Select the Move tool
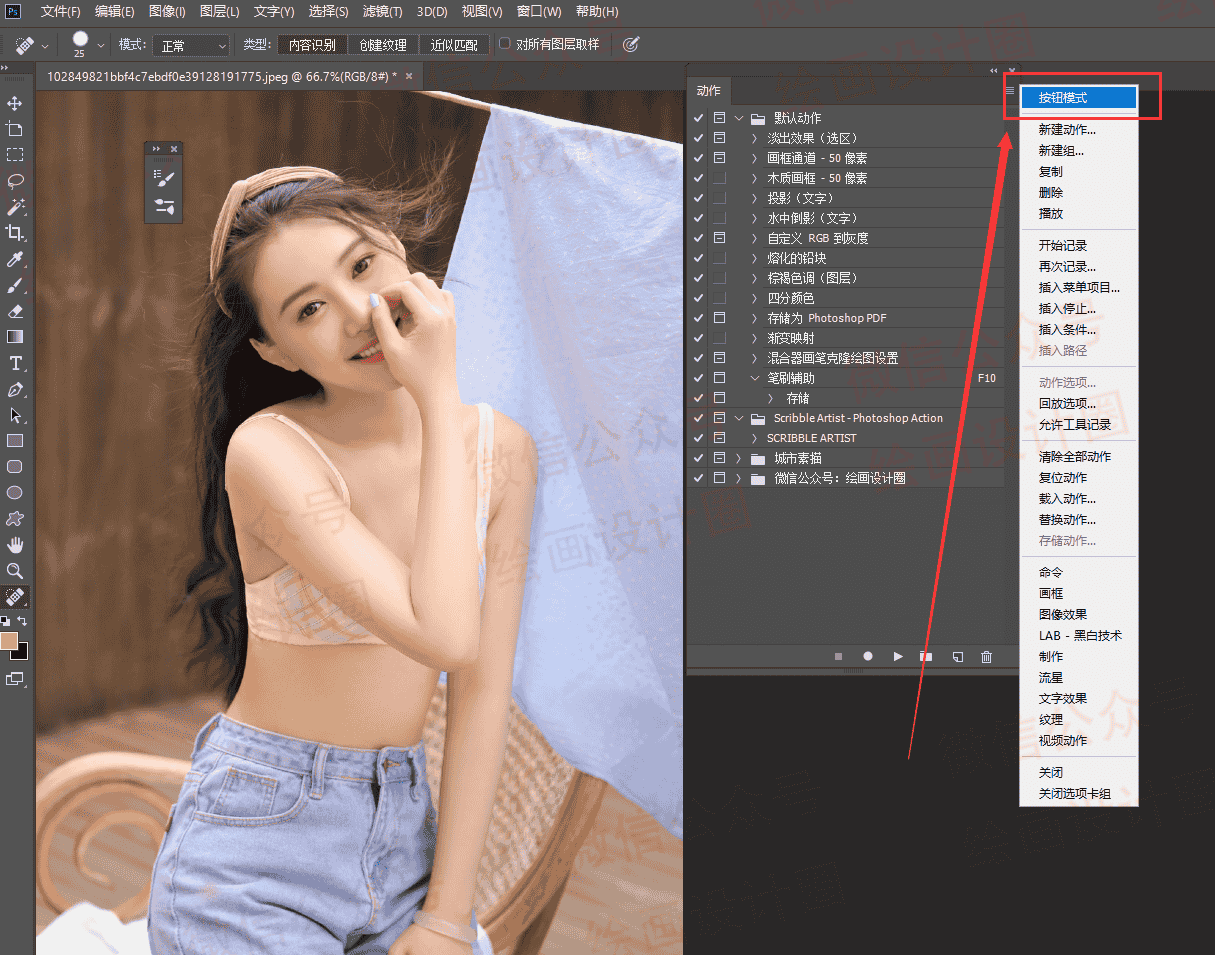The height and width of the screenshot is (955, 1215). (x=15, y=103)
